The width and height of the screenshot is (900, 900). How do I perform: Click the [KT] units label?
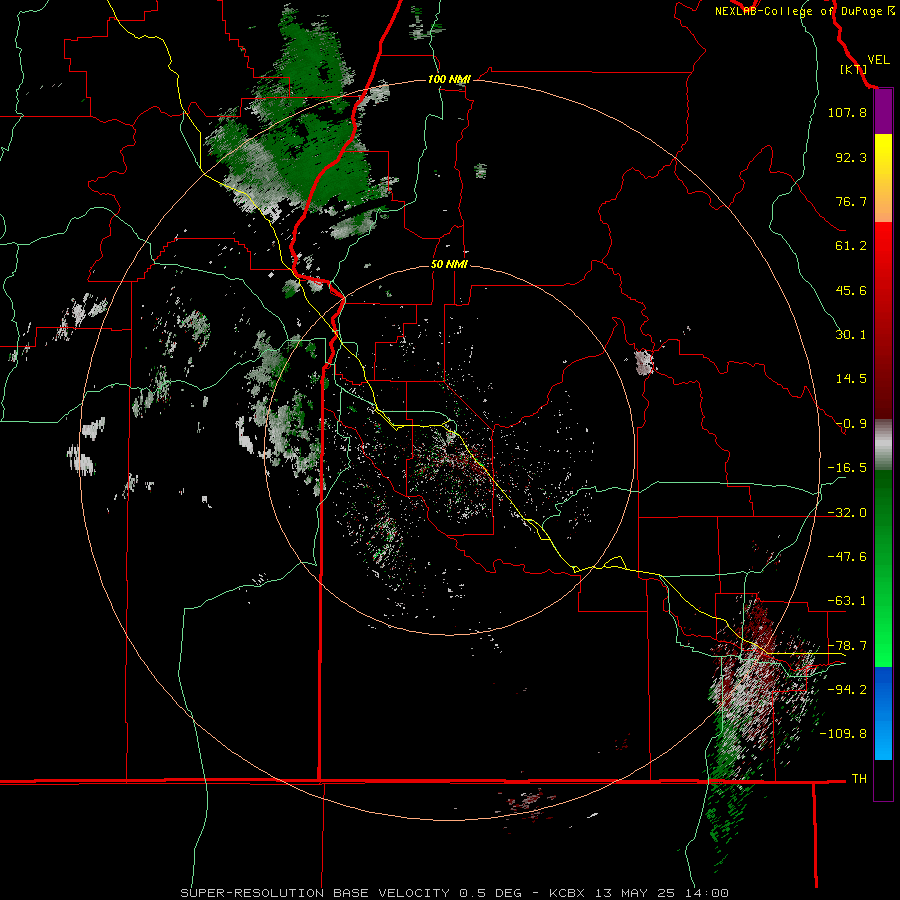(x=853, y=69)
